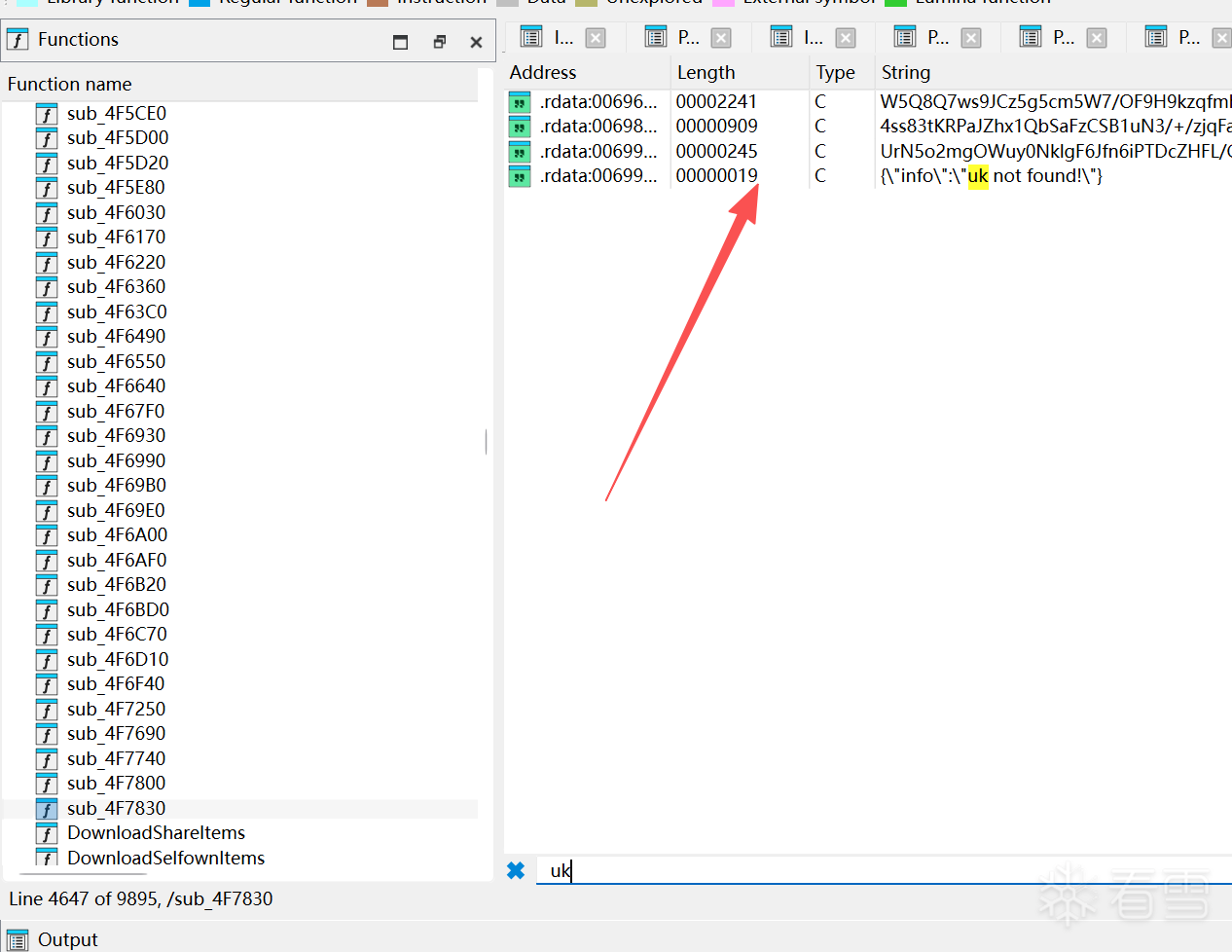Image resolution: width=1232 pixels, height=952 pixels.
Task: Select function sub_4F5E80
Action: [x=116, y=187]
